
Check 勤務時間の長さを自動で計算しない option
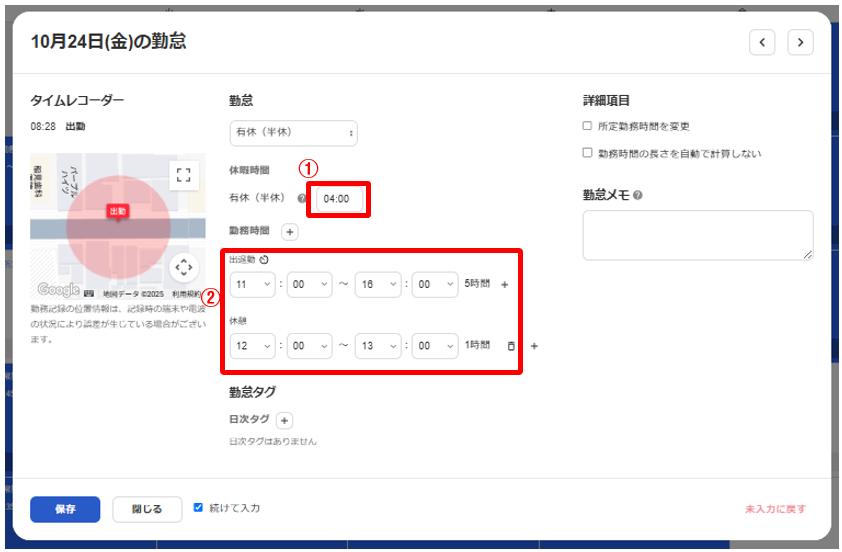pyautogui.click(x=587, y=153)
